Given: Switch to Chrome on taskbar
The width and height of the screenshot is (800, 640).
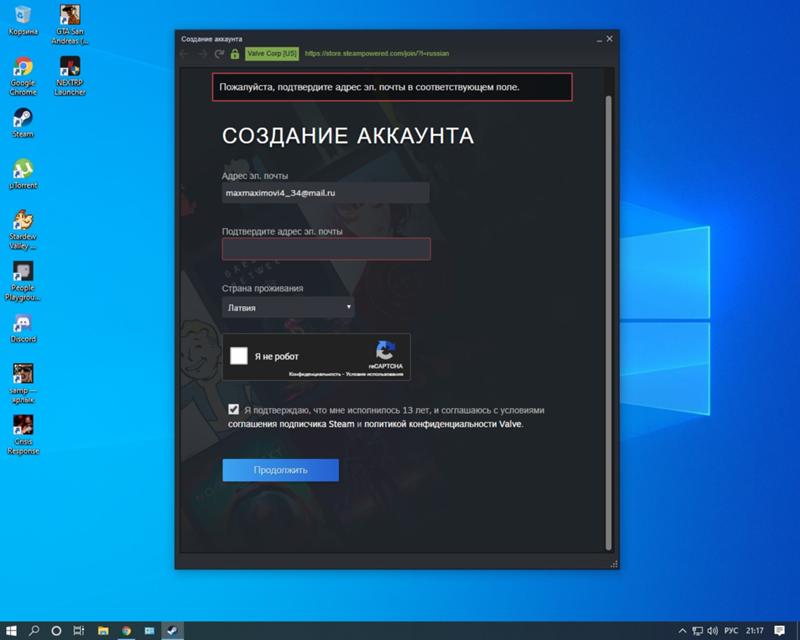Looking at the screenshot, I should tap(126, 631).
